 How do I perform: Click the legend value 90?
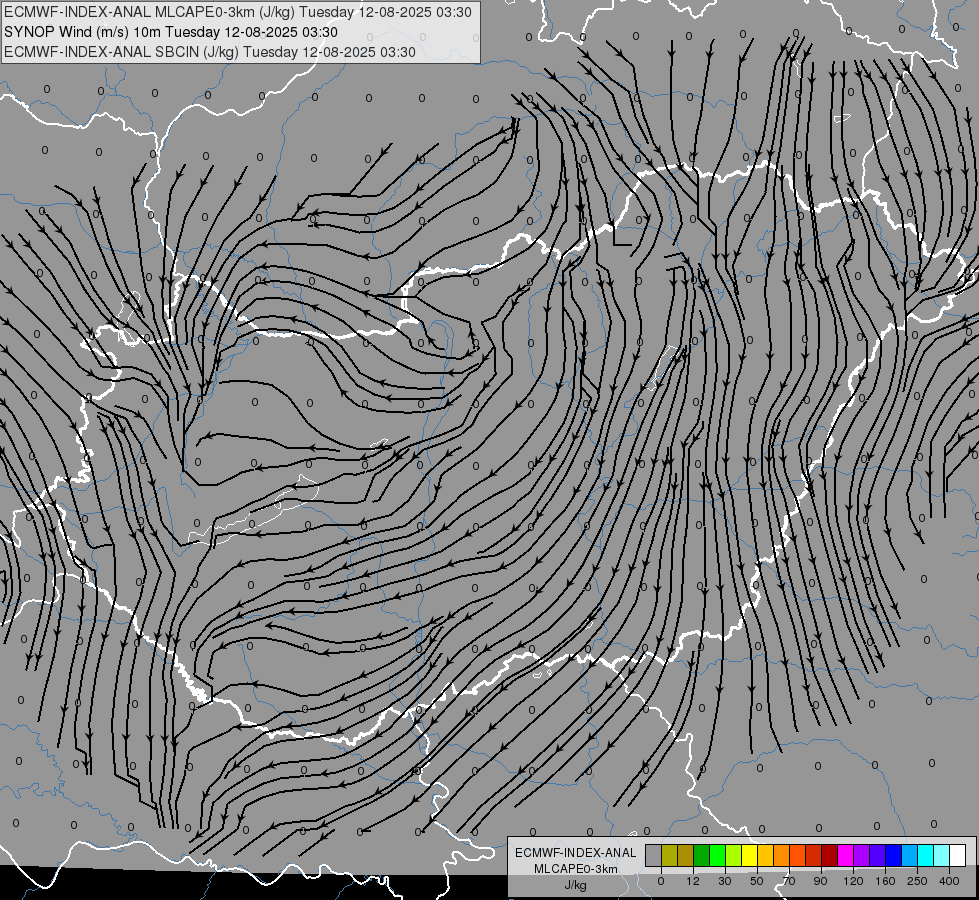[820, 881]
